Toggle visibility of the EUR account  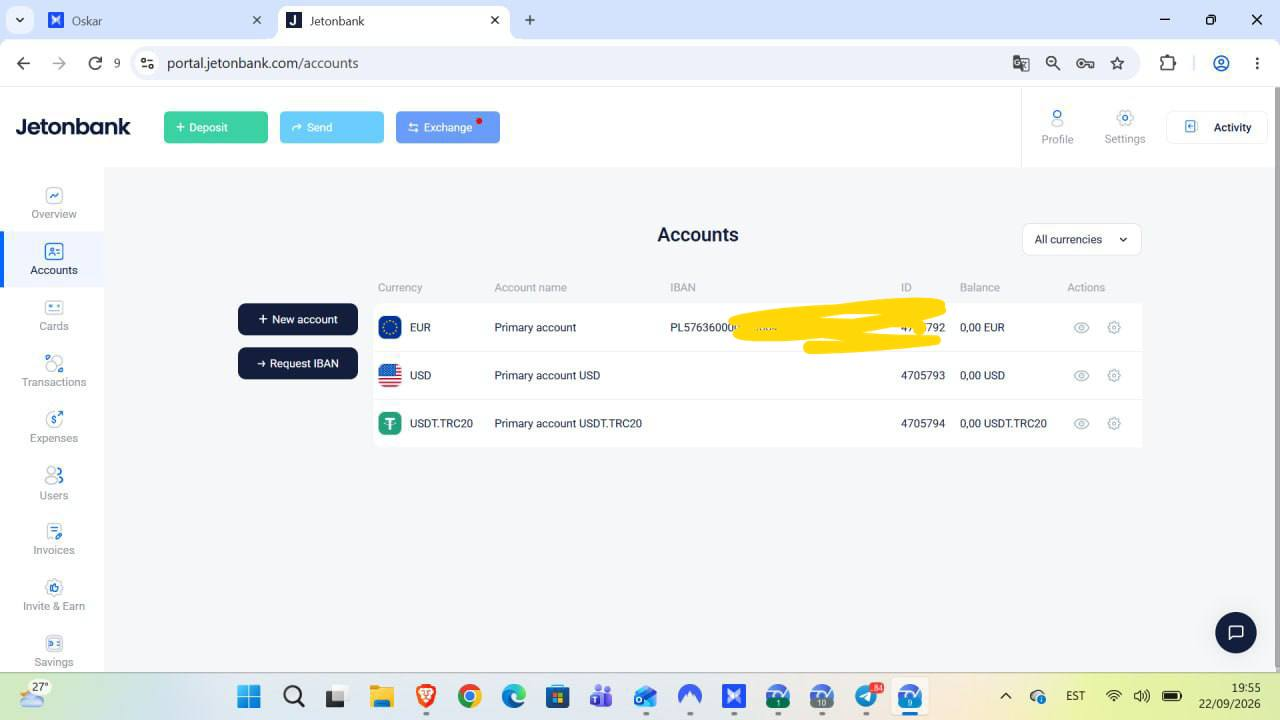pos(1081,327)
